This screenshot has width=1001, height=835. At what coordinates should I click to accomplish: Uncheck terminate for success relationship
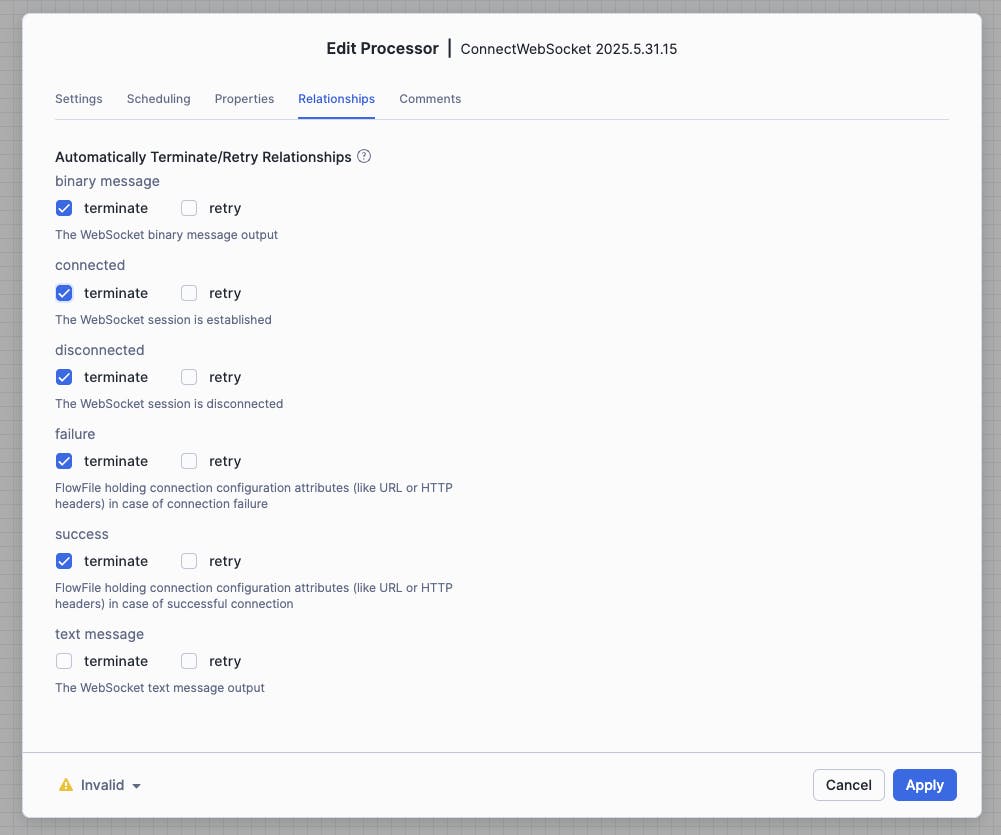click(64, 561)
